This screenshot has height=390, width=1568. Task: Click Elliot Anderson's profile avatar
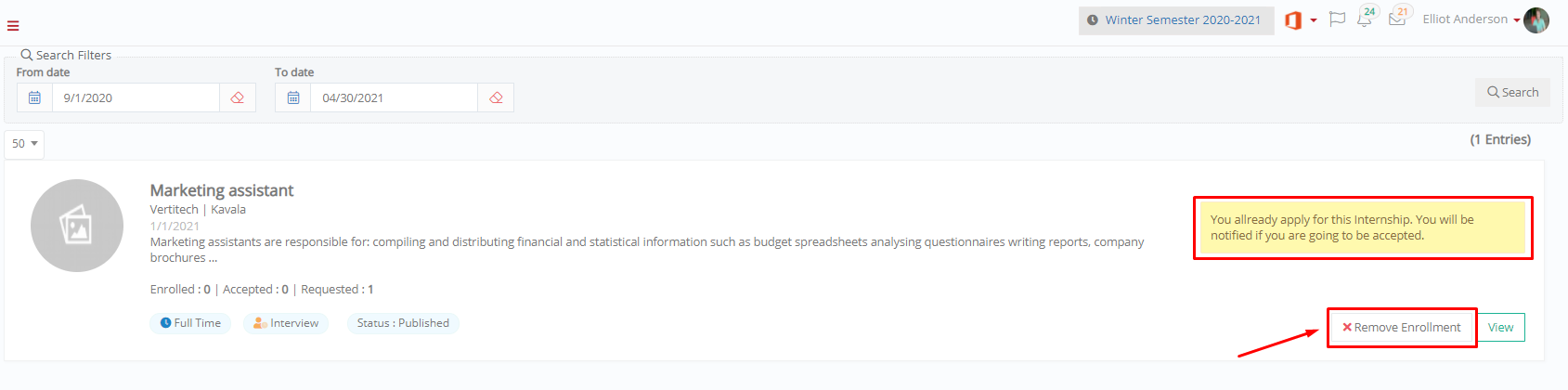(x=1536, y=20)
